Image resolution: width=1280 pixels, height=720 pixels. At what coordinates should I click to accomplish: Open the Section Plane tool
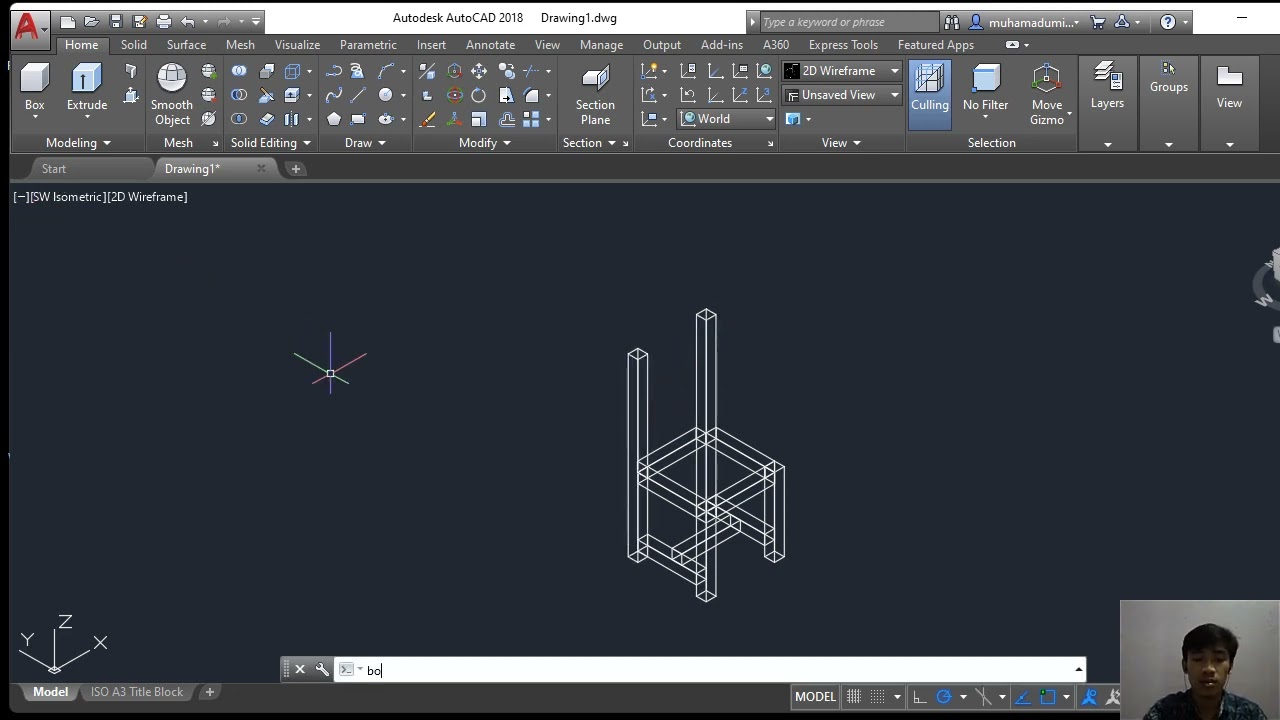[x=595, y=95]
